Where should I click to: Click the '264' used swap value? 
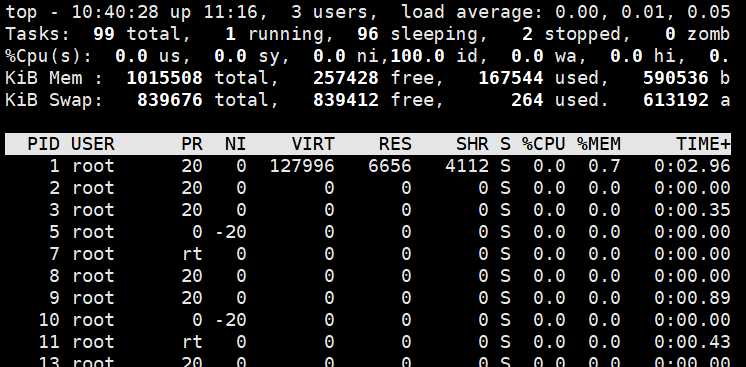pyautogui.click(x=527, y=100)
